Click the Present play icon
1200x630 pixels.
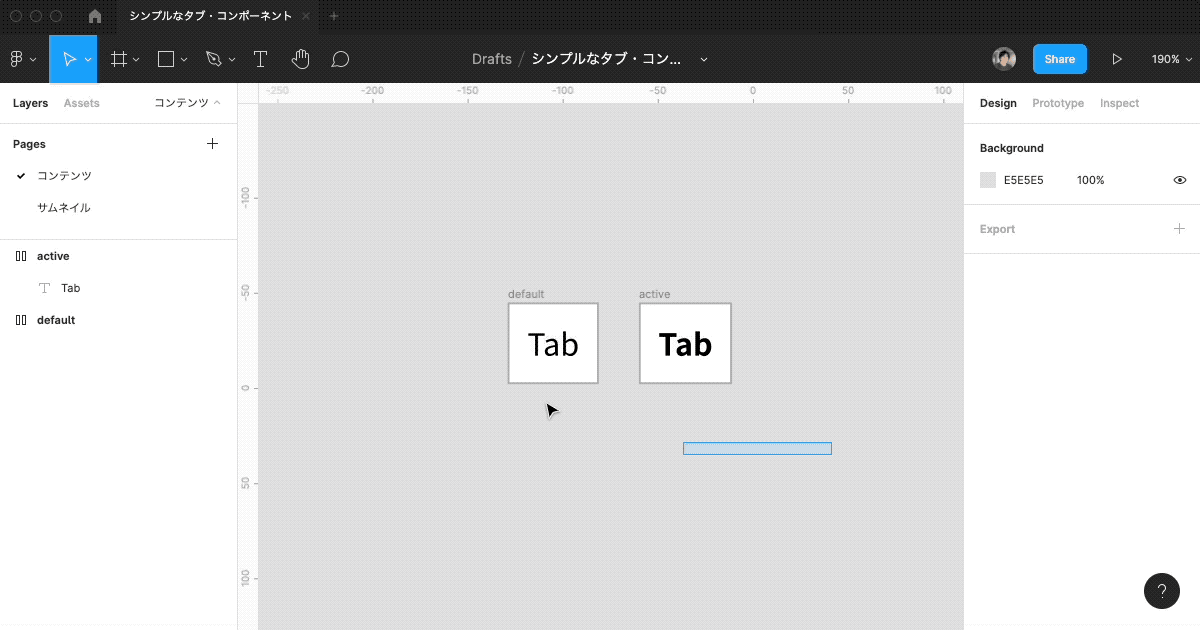[x=1117, y=59]
